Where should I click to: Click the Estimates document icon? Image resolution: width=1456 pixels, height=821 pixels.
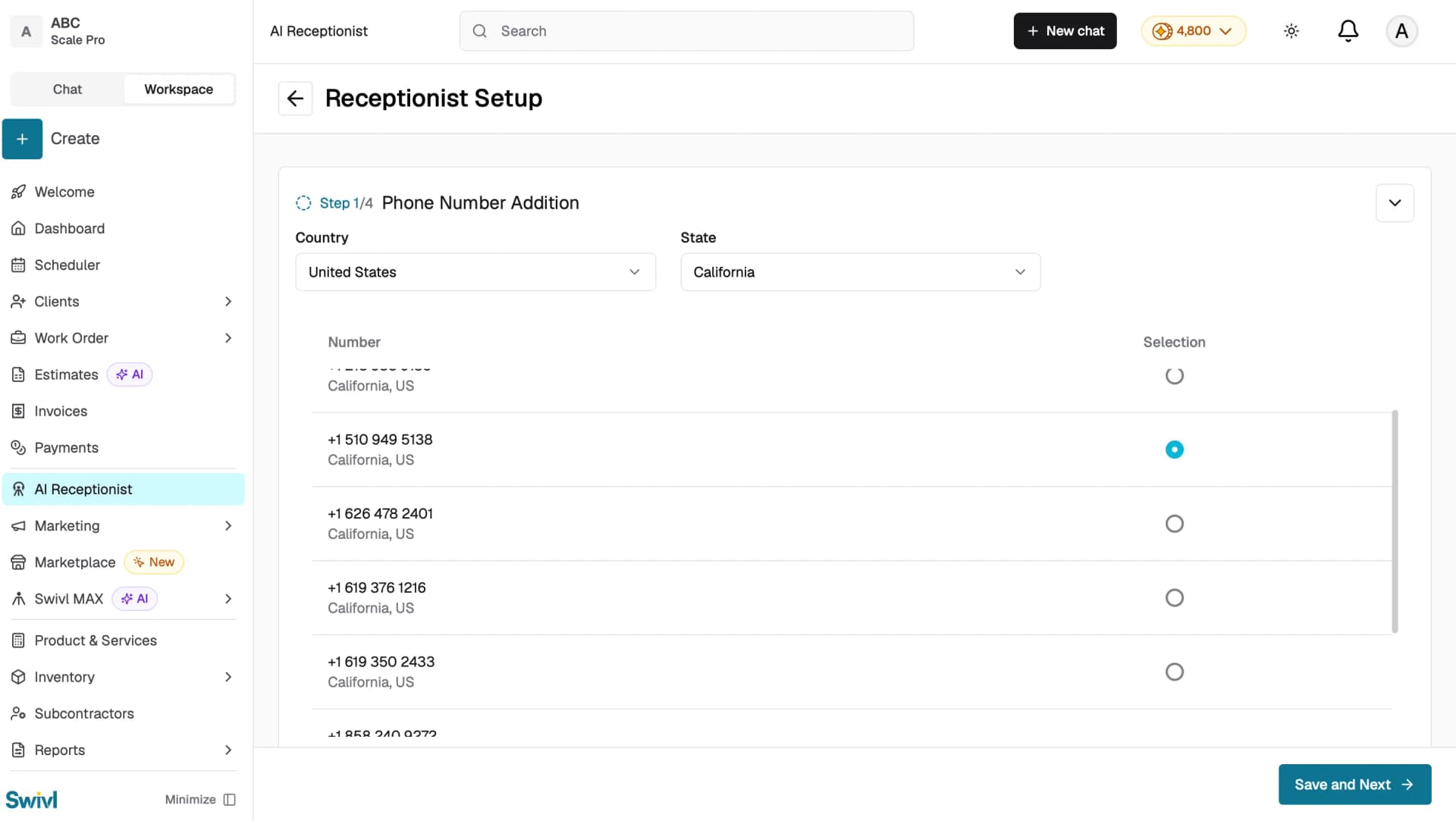pyautogui.click(x=18, y=374)
